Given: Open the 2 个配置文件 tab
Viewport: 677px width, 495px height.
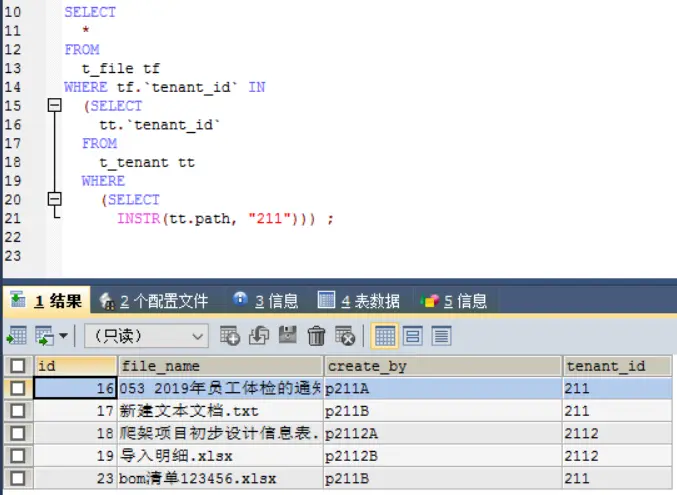Looking at the screenshot, I should coord(154,300).
